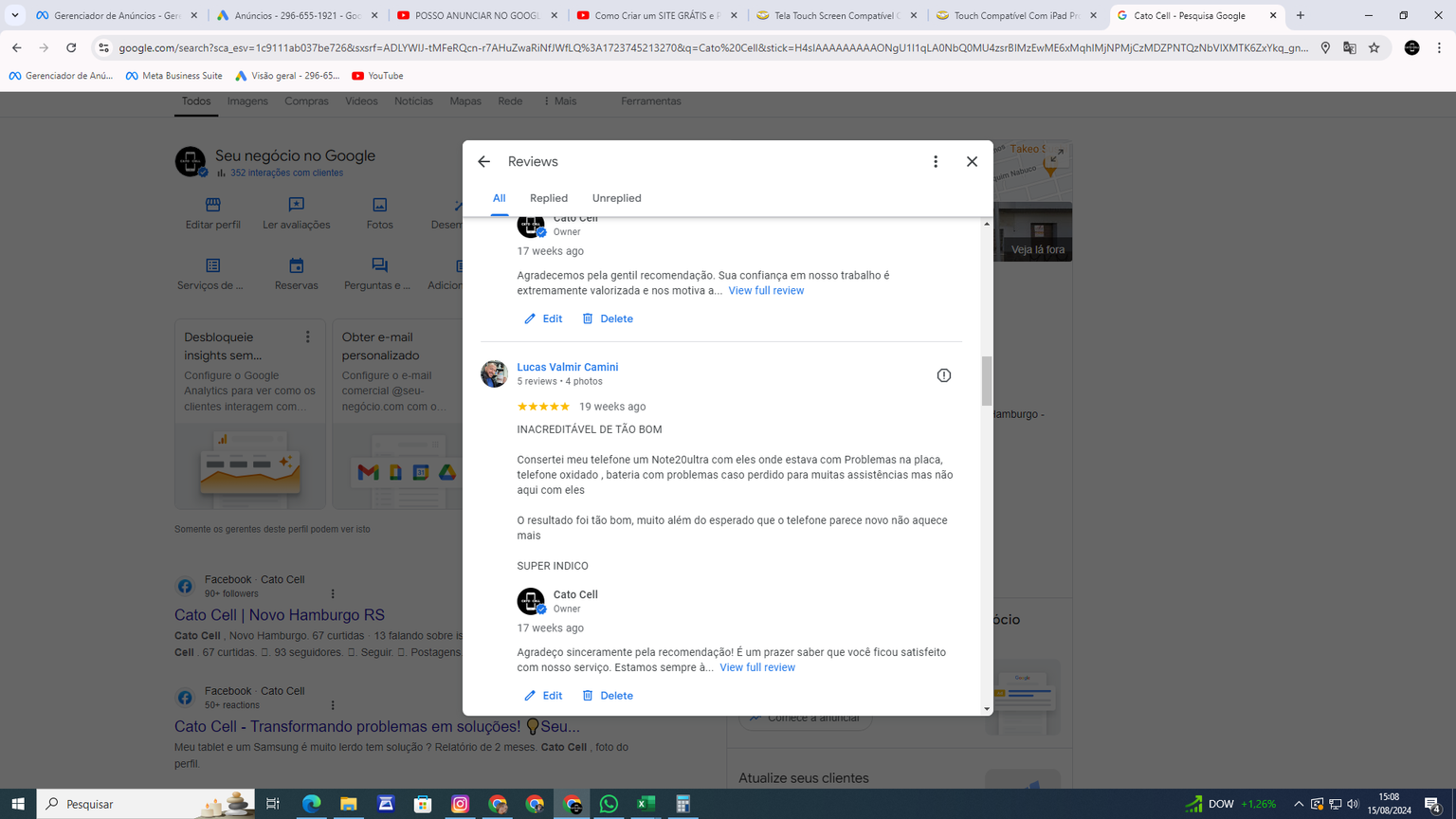Open Serviços de... icon
Image resolution: width=1456 pixels, height=819 pixels.
[212, 265]
